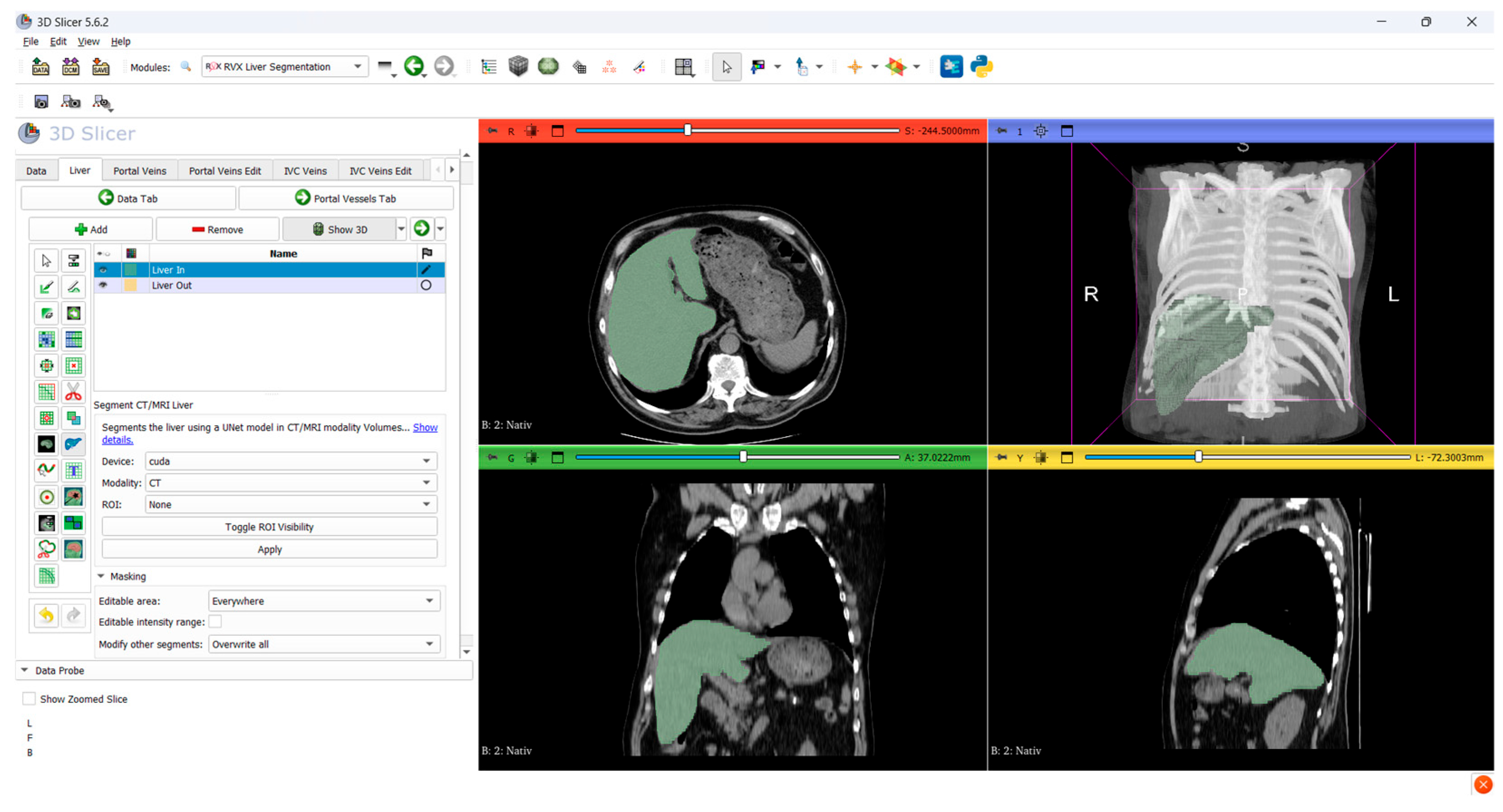Toggle the crosshair icon in the toolbar
The image size is (1503, 812).
click(855, 67)
